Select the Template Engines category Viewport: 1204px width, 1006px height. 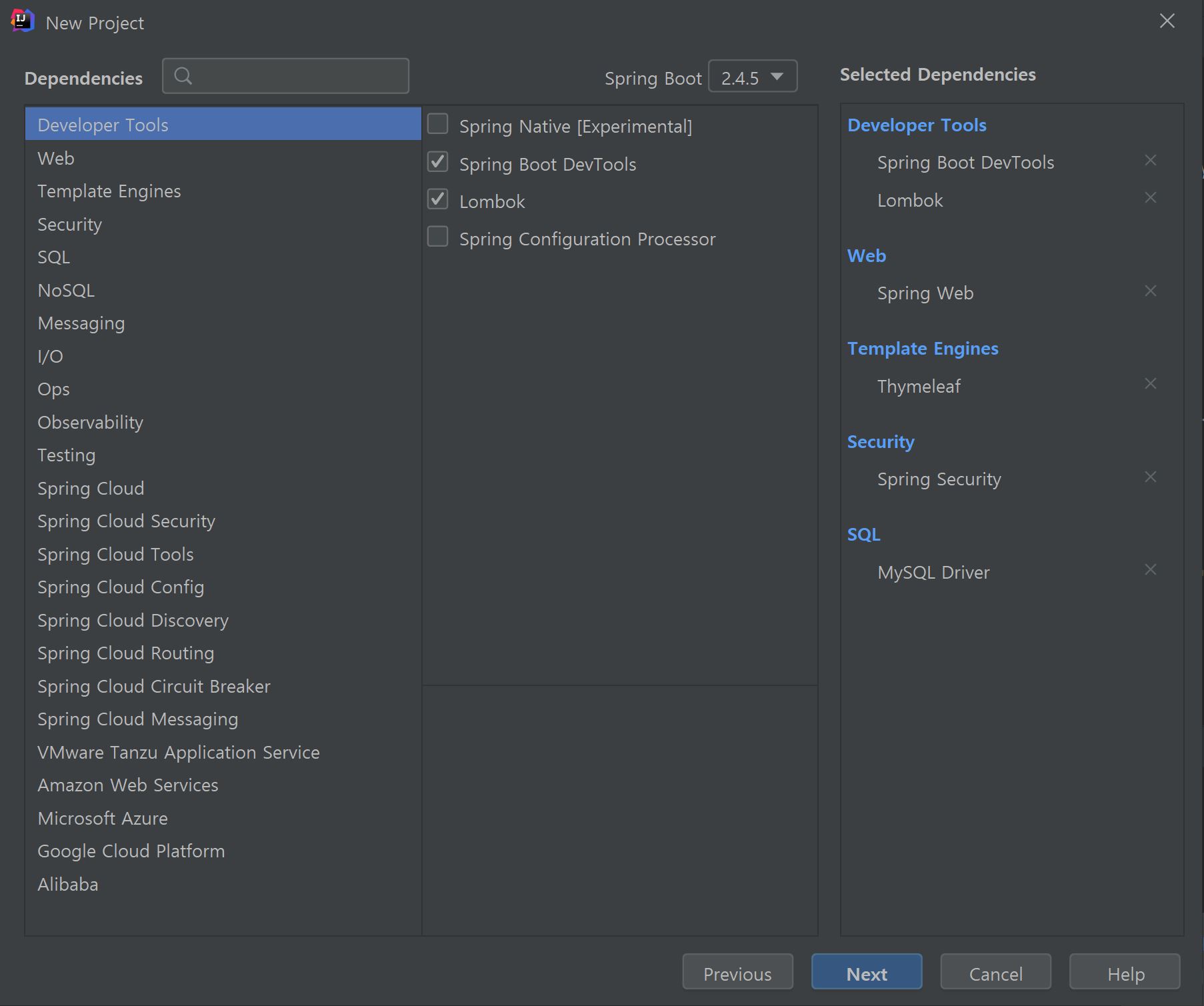click(x=223, y=191)
